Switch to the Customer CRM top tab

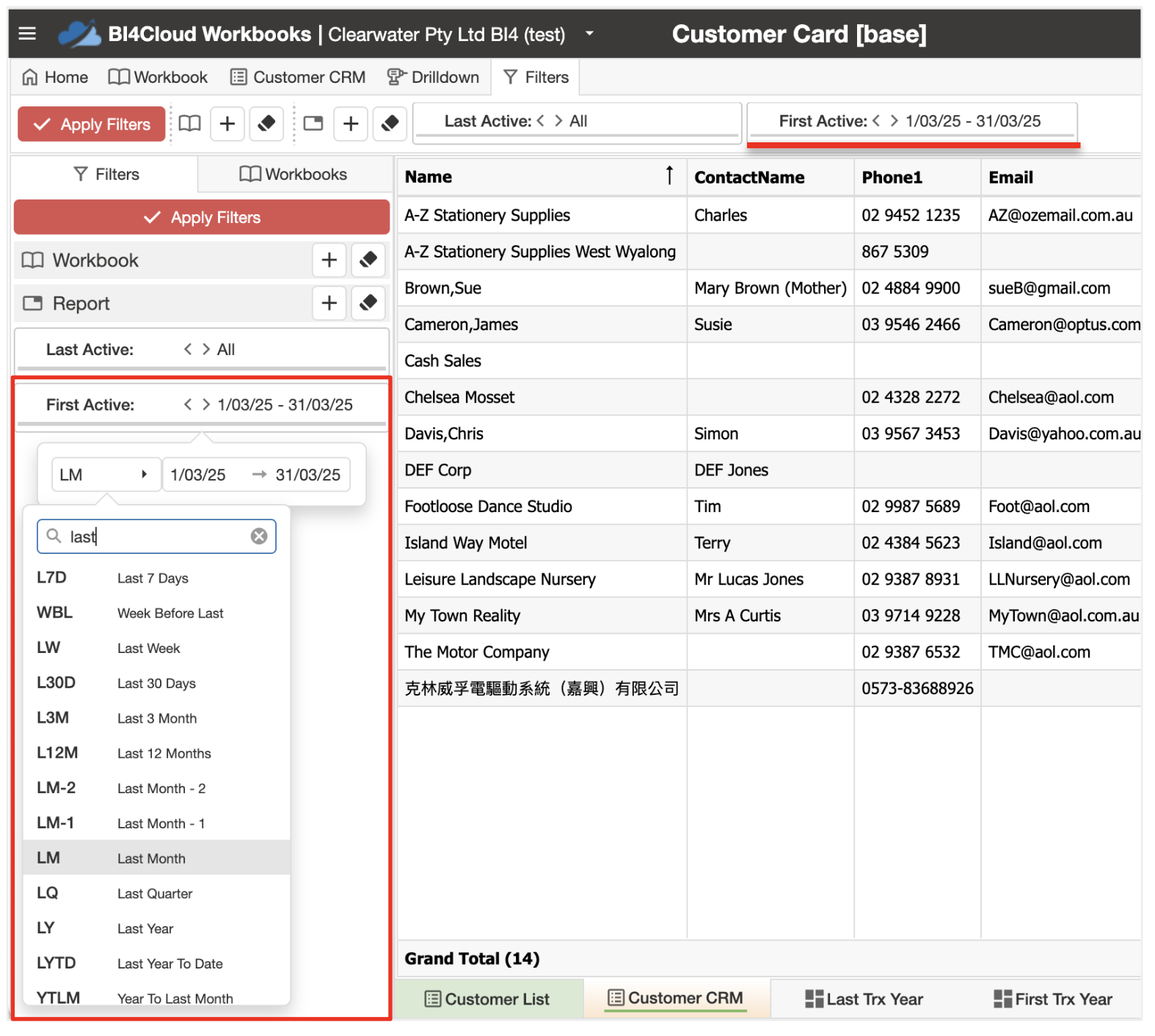[298, 77]
